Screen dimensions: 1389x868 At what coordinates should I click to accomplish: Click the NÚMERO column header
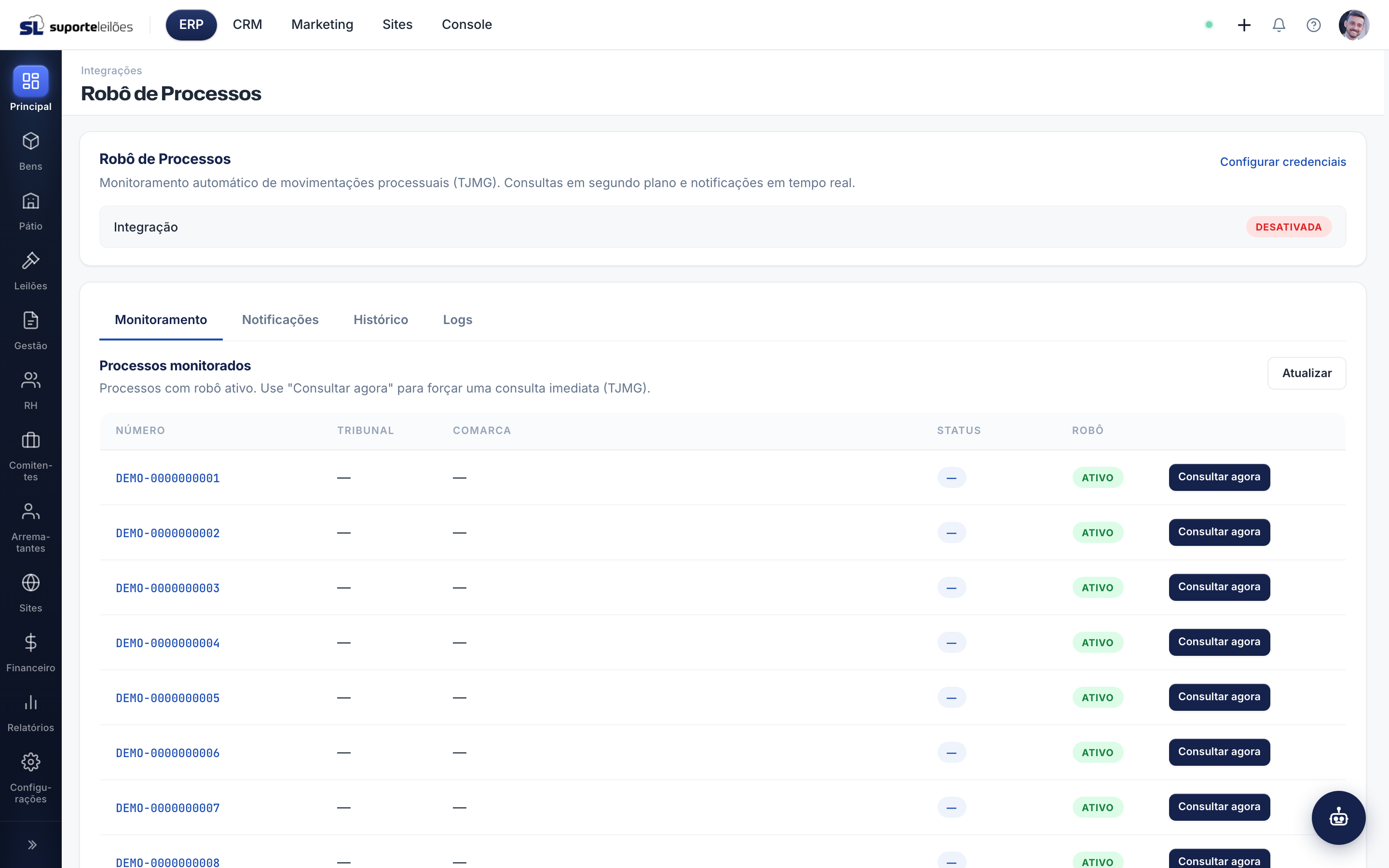(140, 431)
